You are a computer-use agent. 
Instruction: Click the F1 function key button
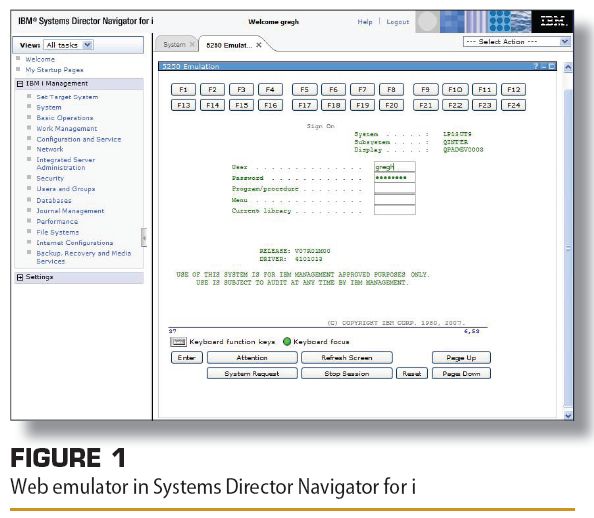(183, 89)
